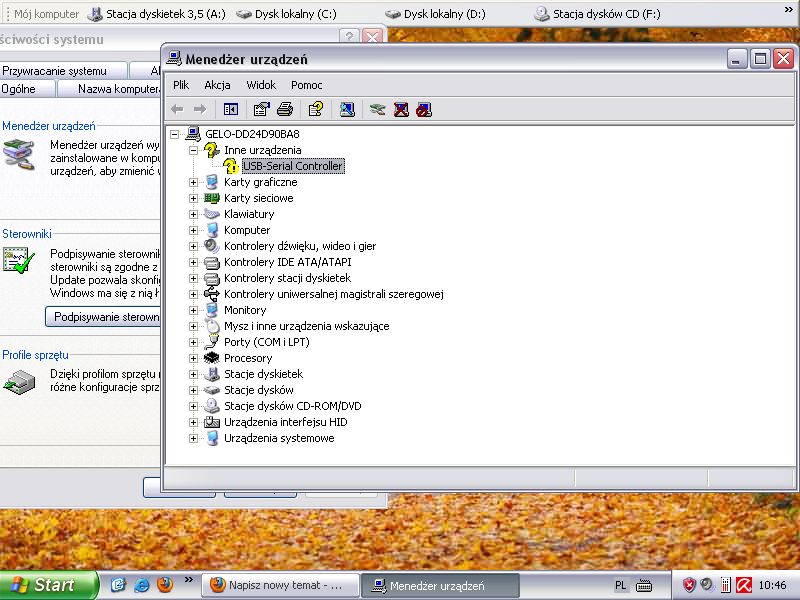The width and height of the screenshot is (800, 600).
Task: Click the red shield security tray icon
Action: pyautogui.click(x=689, y=585)
